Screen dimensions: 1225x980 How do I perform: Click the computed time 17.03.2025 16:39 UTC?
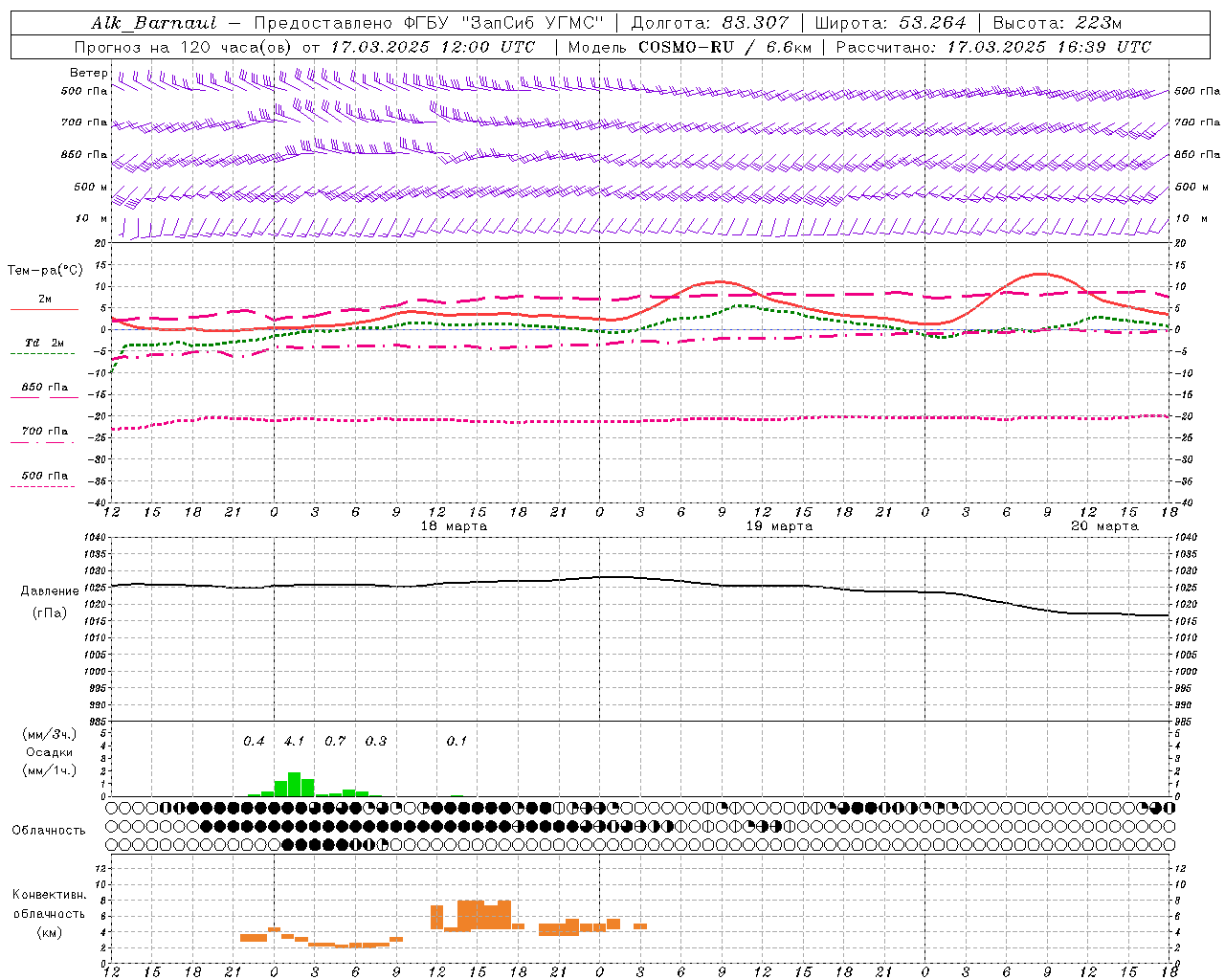pyautogui.click(x=1049, y=47)
